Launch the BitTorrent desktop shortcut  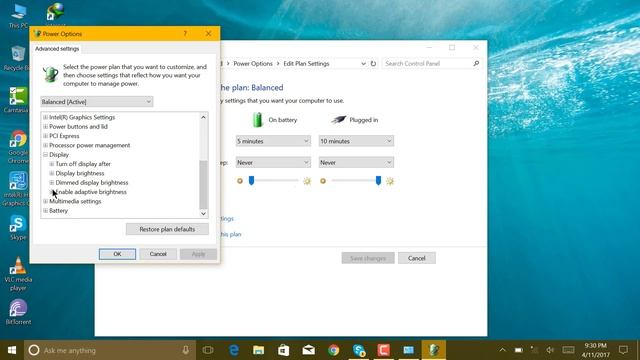click(18, 312)
